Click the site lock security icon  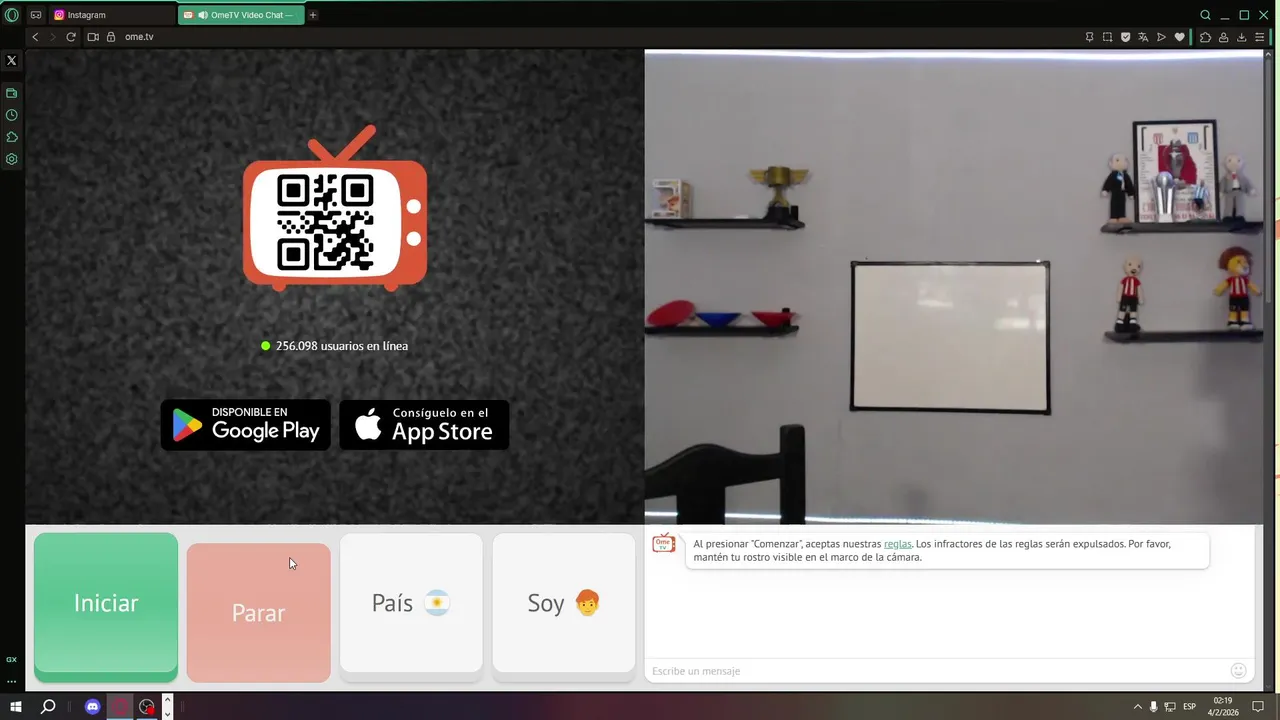click(111, 37)
